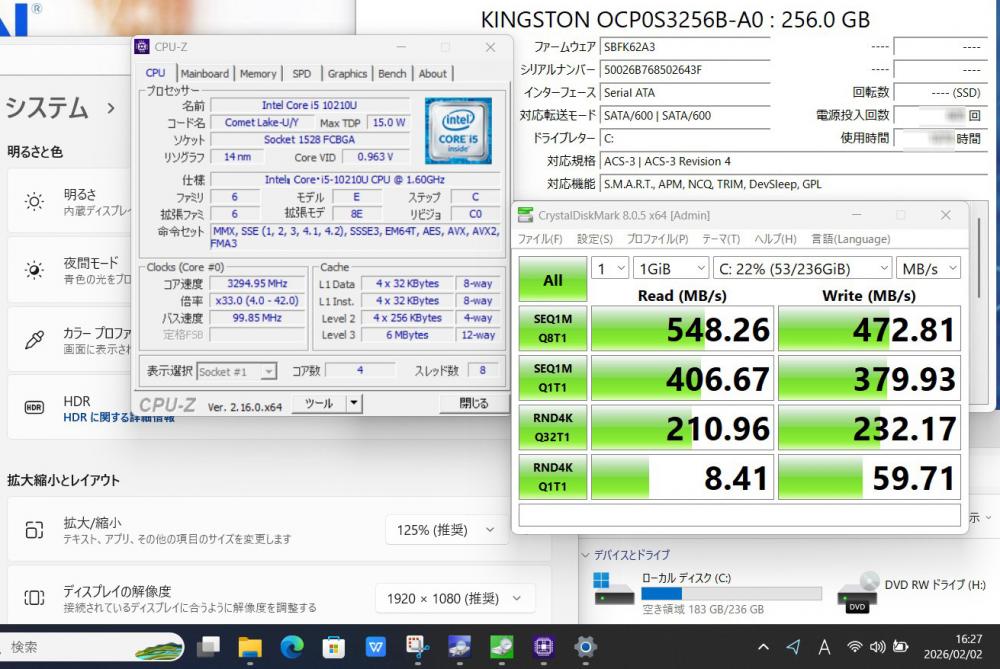Show hidden system tray icons
1000x669 pixels.
763,647
